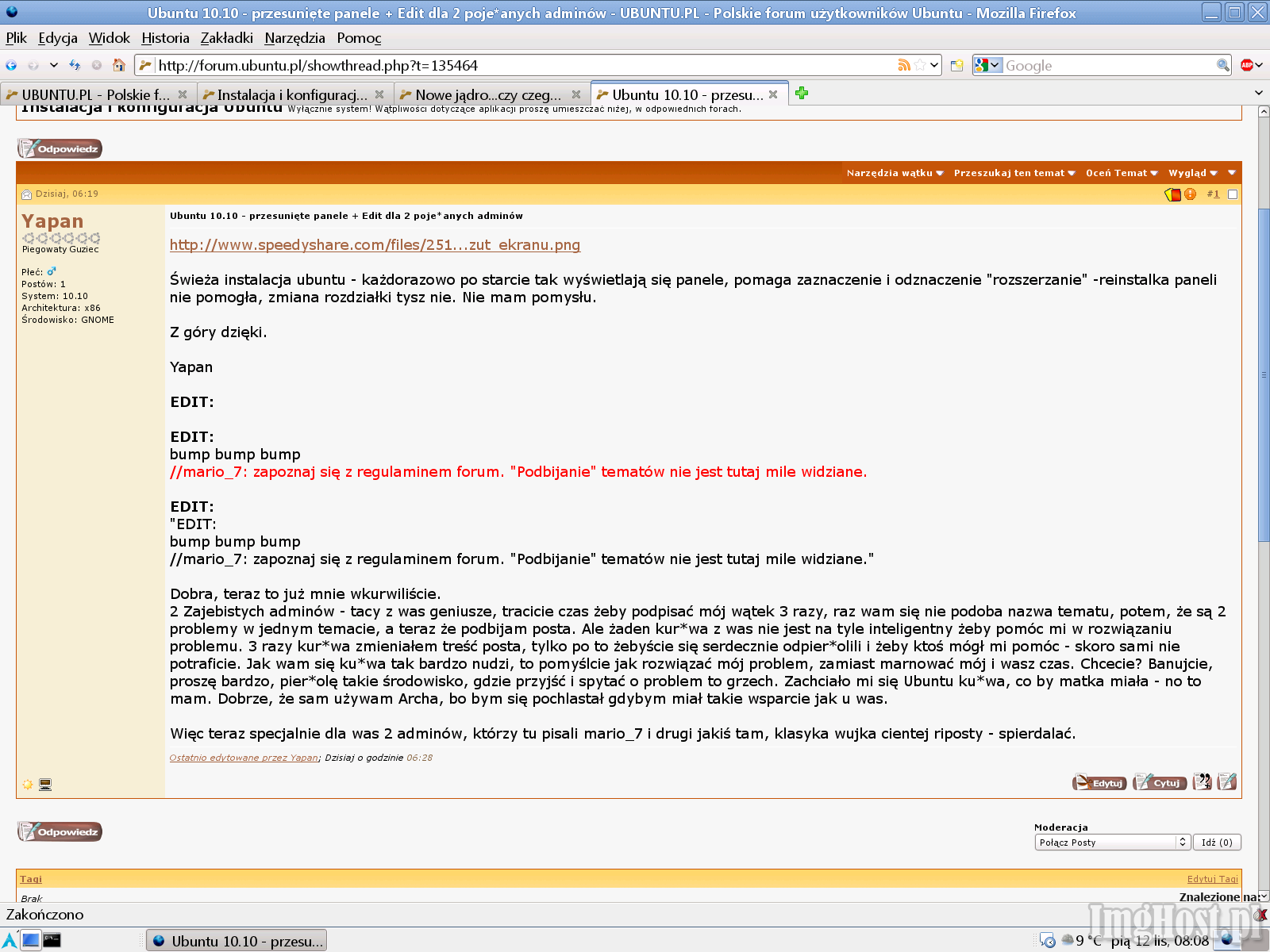Open the weather applet showing 9 °C
The height and width of the screenshot is (952, 1270).
tap(1082, 941)
